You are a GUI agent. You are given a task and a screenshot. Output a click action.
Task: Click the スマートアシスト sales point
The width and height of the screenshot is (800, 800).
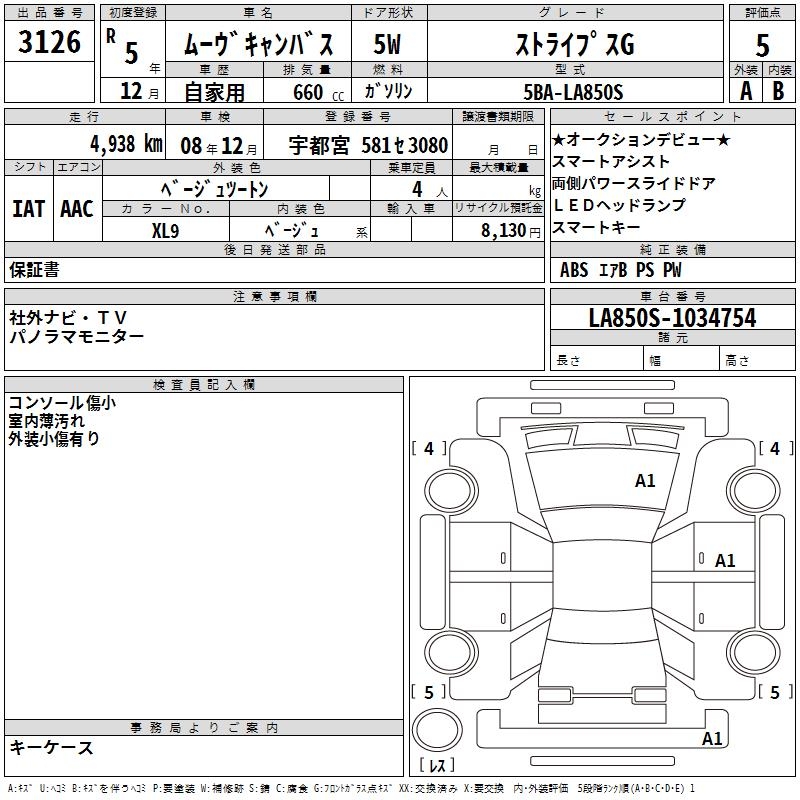[x=611, y=161]
